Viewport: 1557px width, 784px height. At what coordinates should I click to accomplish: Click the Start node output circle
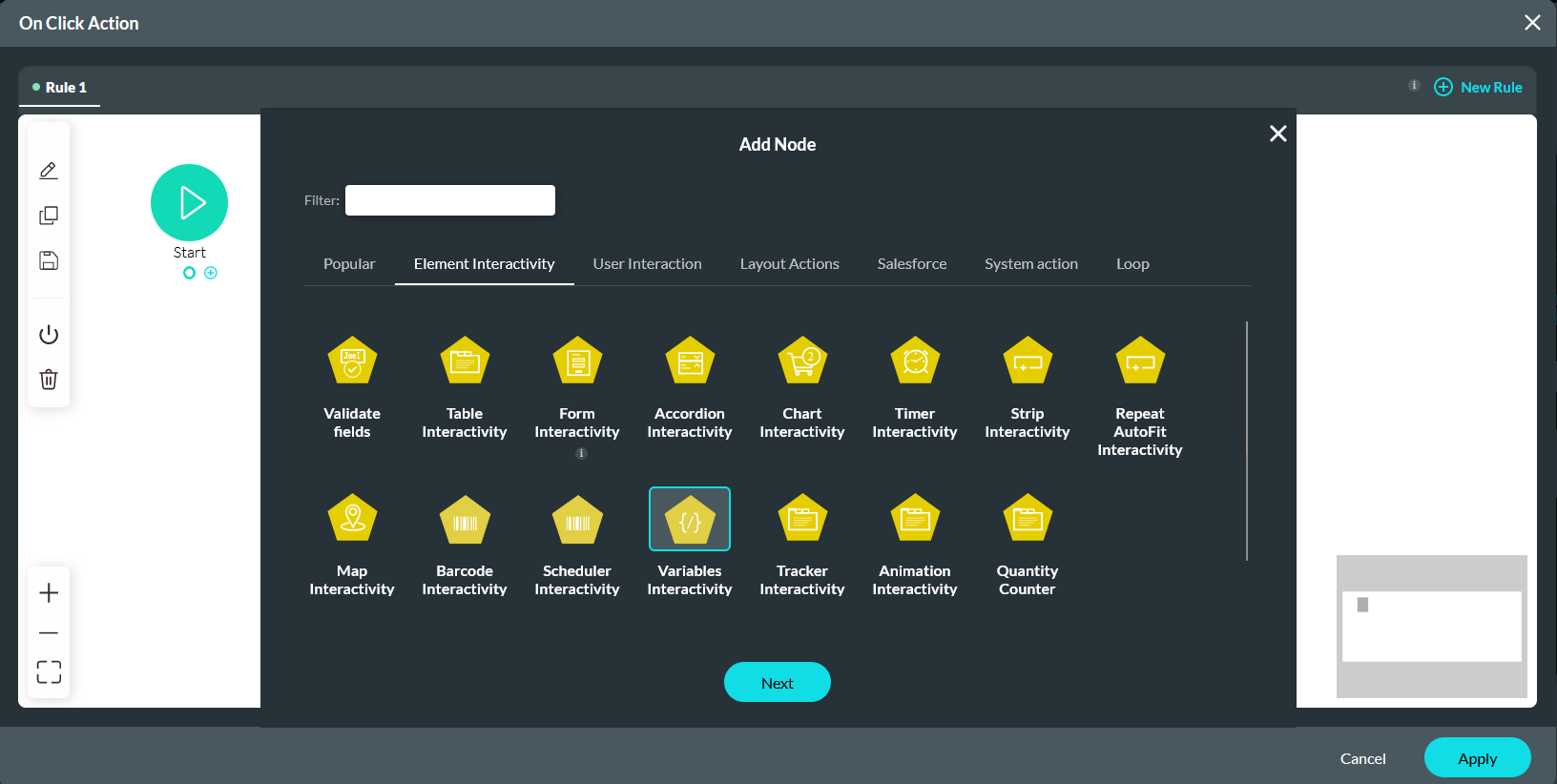(189, 273)
